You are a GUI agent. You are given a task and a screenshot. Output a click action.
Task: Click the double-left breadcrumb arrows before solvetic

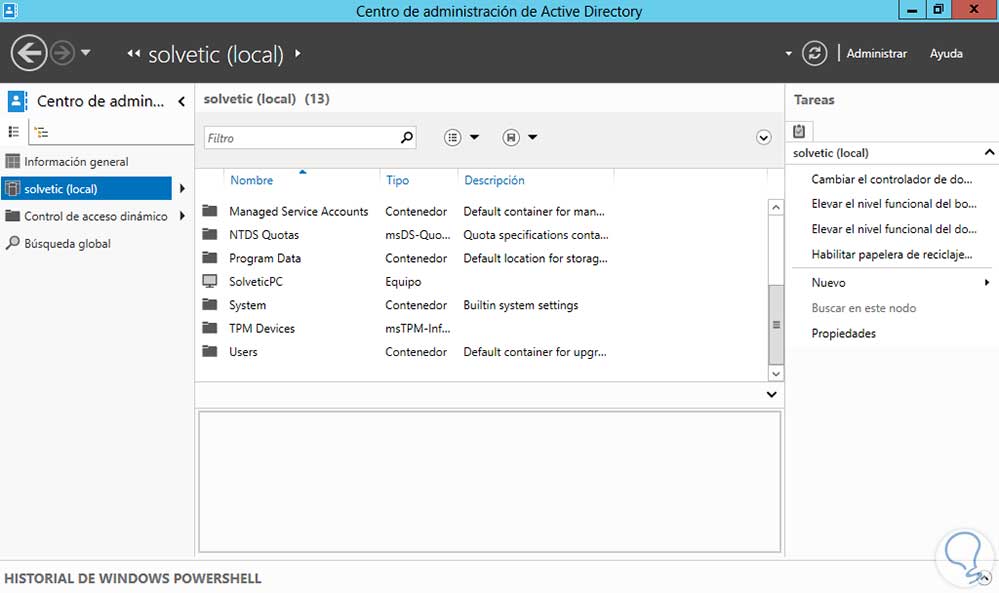(133, 54)
